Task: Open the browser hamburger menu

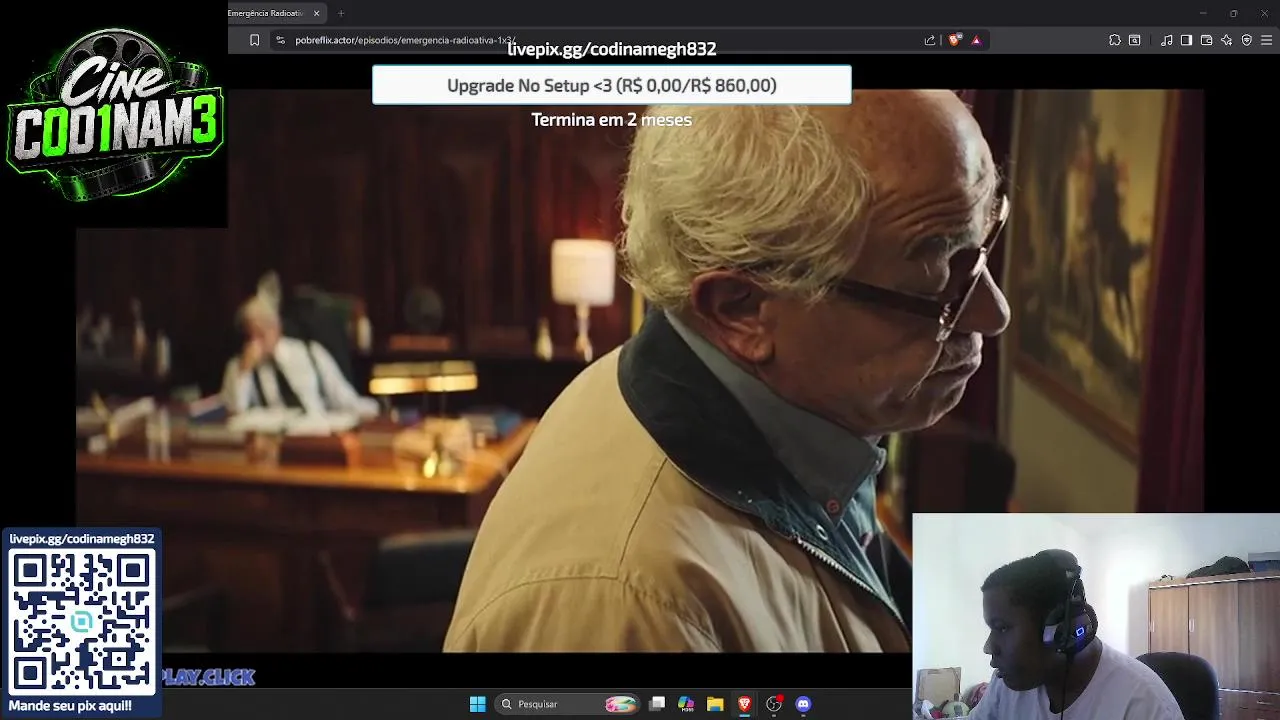Action: [x=1267, y=40]
